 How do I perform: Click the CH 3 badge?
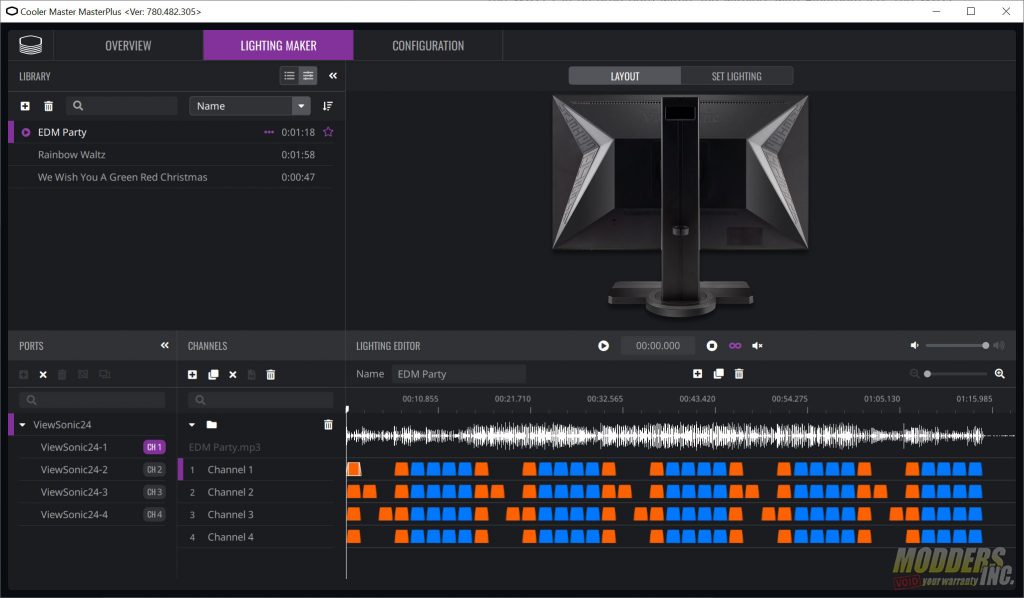coord(154,492)
